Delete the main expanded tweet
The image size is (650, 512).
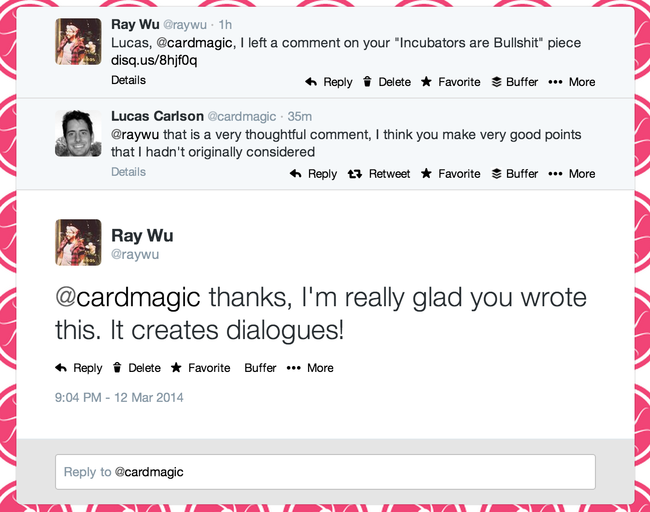[136, 368]
